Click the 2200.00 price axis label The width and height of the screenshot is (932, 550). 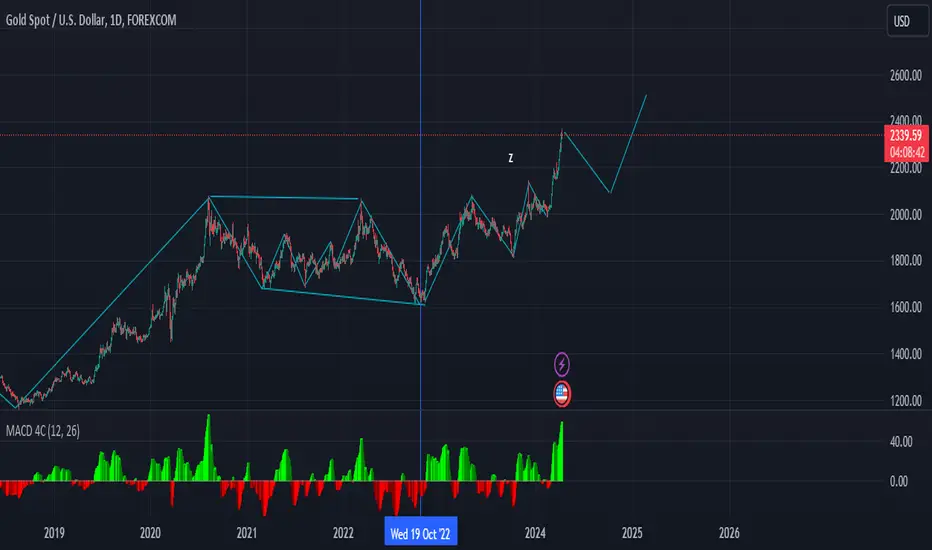tap(906, 168)
